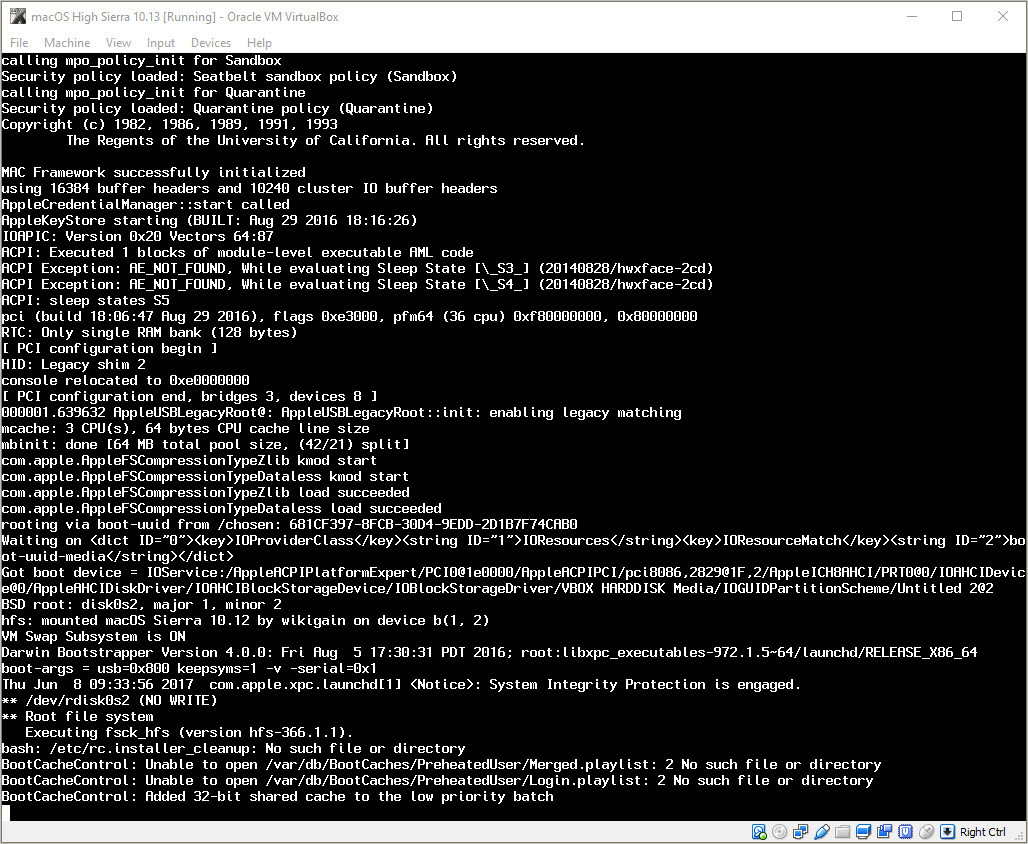Screen dimensions: 1028x844
Task: Open the View menu
Action: pos(118,43)
